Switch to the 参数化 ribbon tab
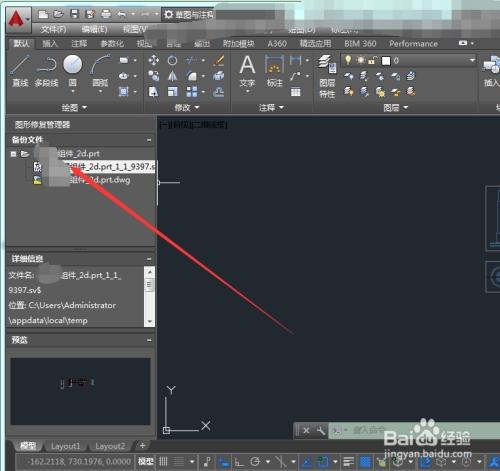Viewport: 500px width, 471px height. point(112,44)
